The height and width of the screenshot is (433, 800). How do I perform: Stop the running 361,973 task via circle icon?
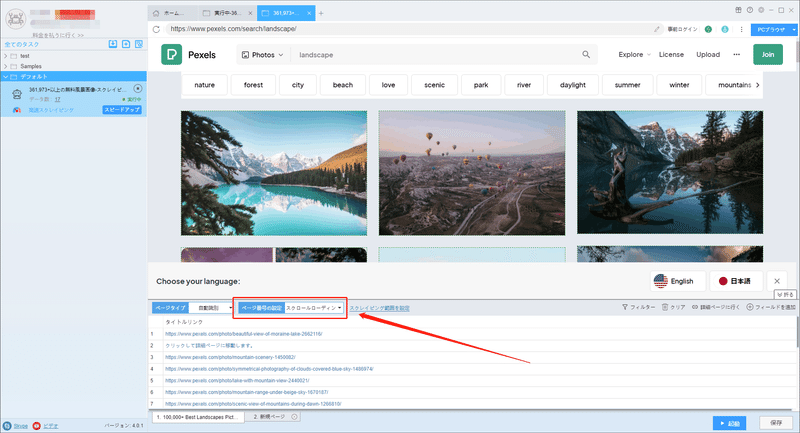point(137,89)
